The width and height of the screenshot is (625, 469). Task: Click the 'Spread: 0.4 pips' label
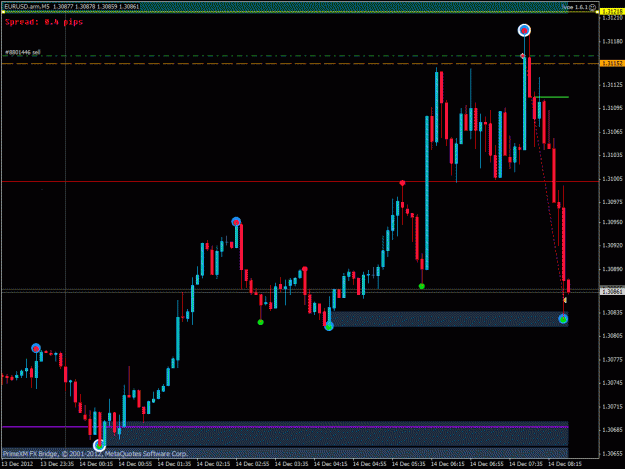pyautogui.click(x=44, y=22)
